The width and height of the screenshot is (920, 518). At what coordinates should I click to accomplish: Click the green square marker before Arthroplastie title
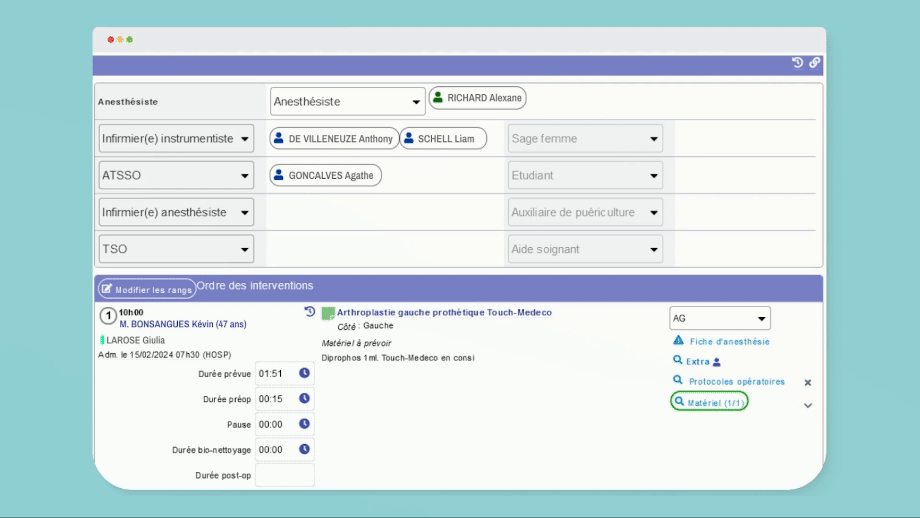pos(328,313)
